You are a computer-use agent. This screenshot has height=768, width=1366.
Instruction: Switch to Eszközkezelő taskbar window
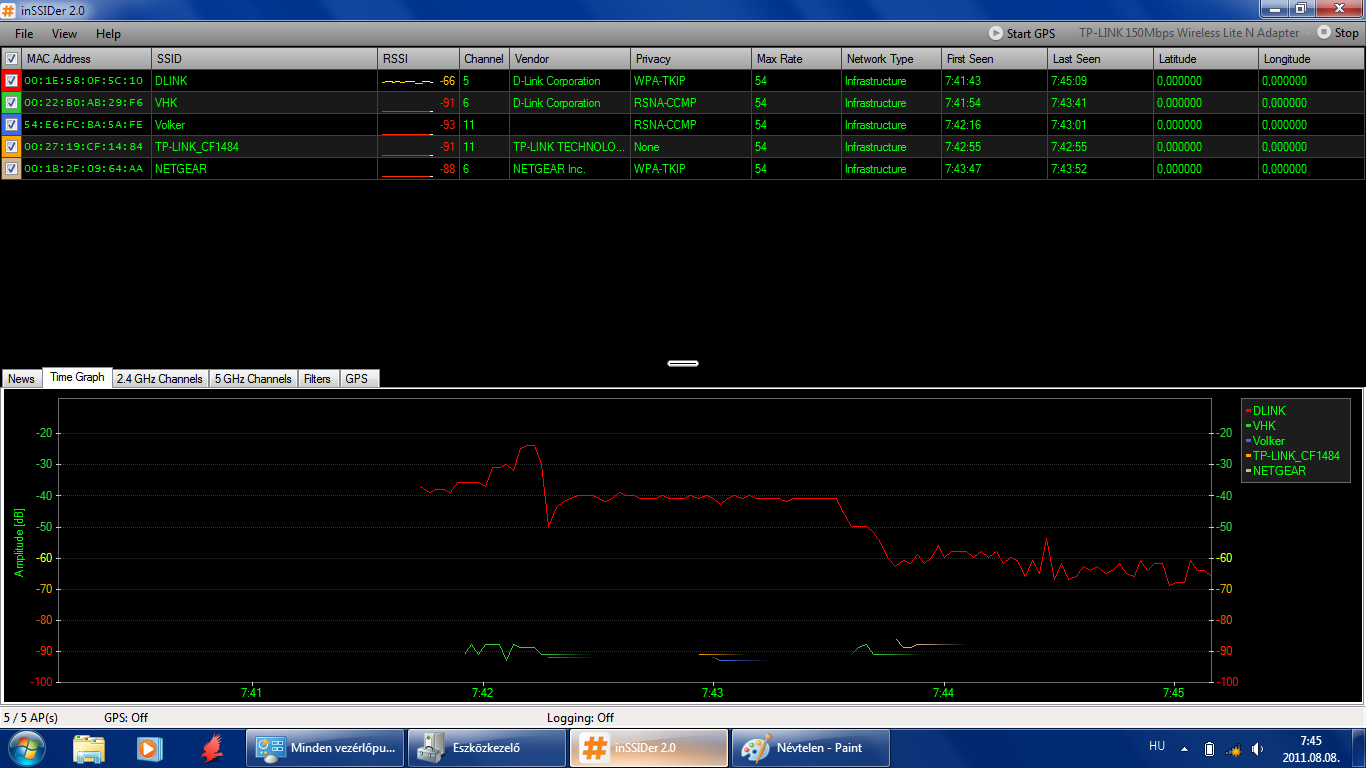pyautogui.click(x=487, y=747)
